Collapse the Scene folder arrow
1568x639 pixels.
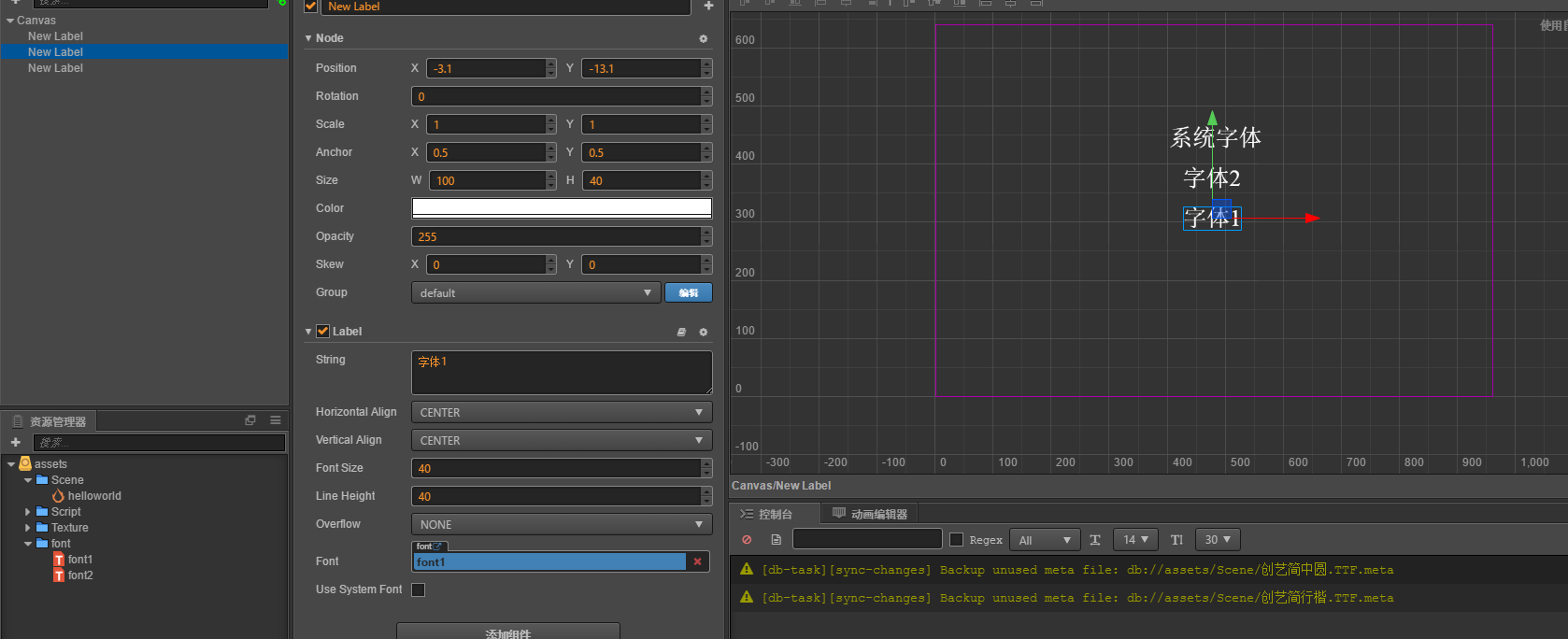tap(28, 480)
